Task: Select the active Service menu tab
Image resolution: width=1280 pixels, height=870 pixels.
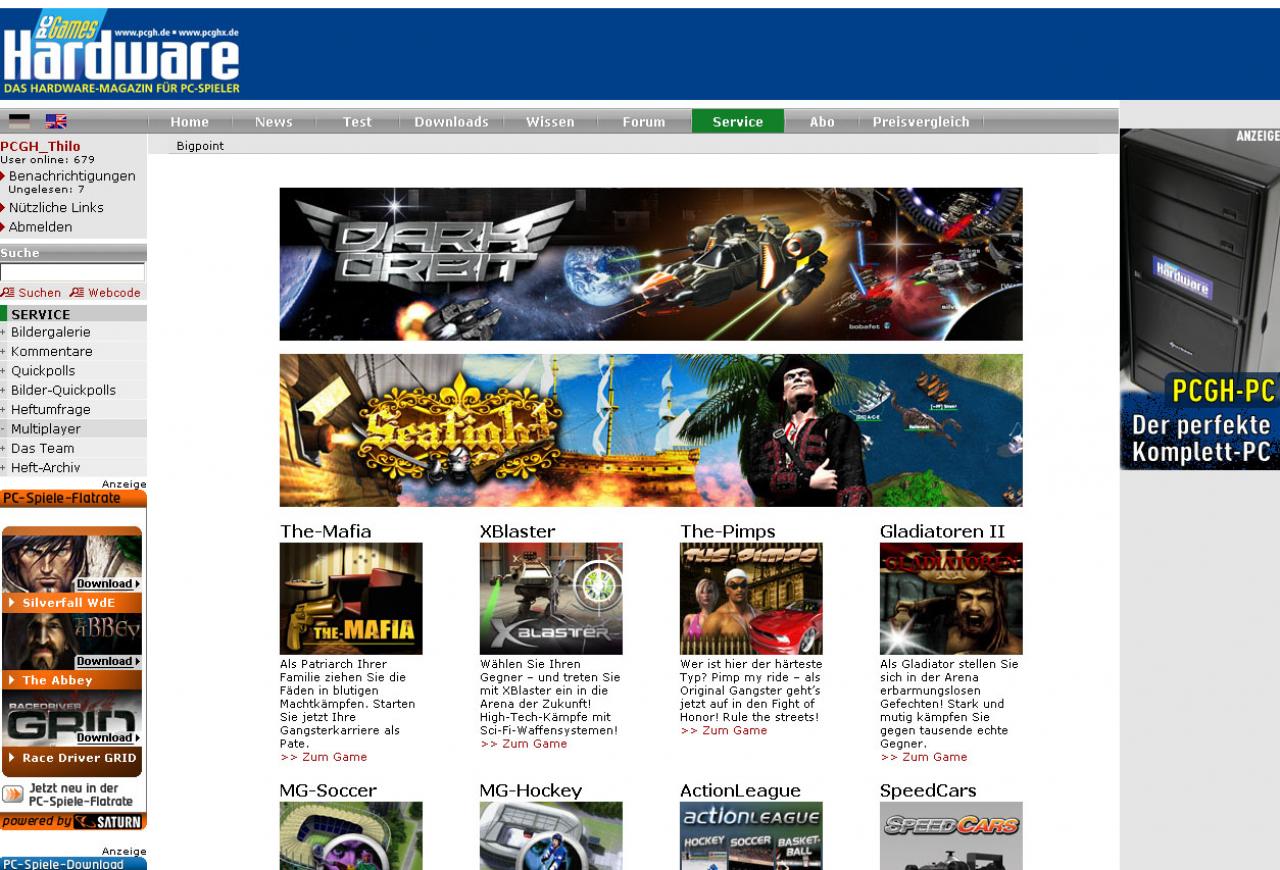Action: pos(738,122)
